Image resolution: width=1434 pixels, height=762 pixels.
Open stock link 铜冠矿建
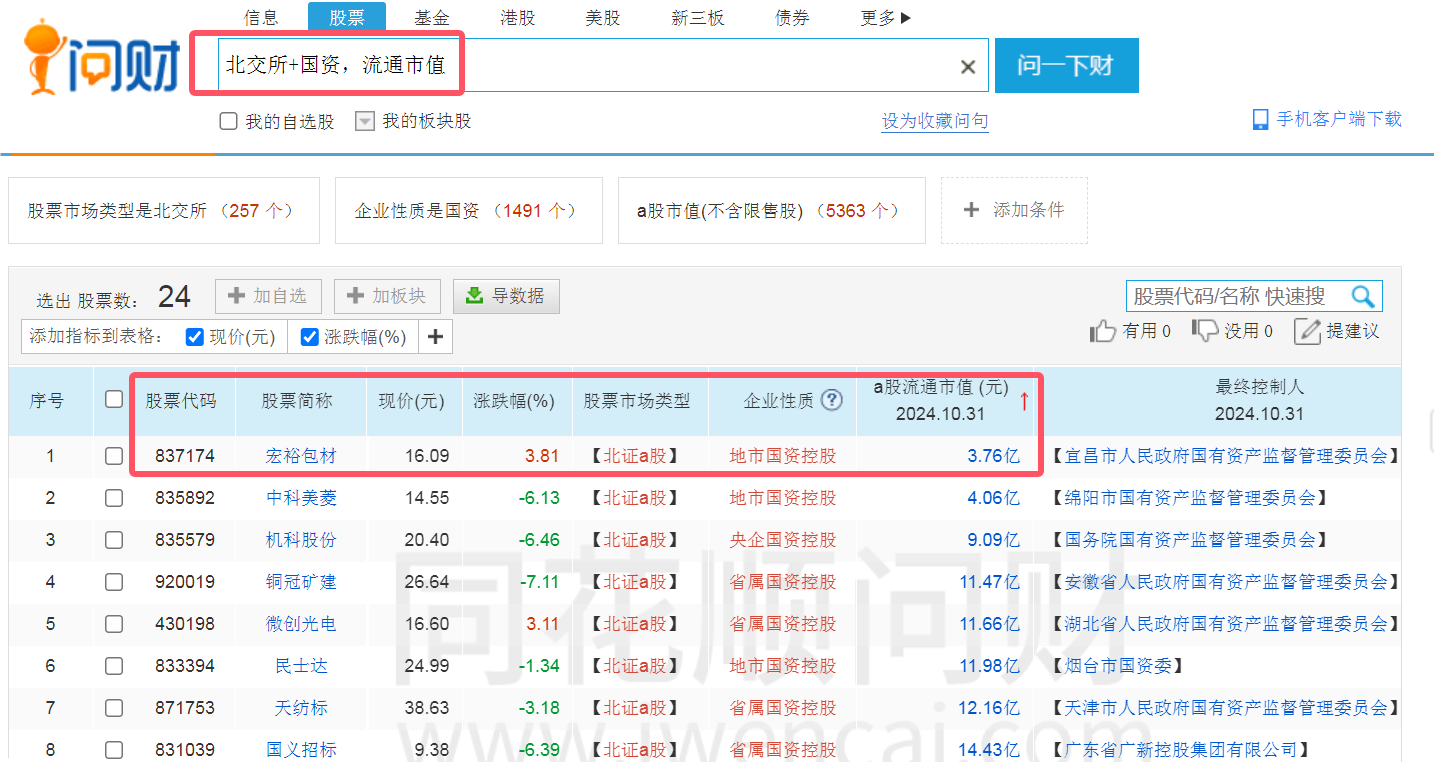(x=301, y=582)
